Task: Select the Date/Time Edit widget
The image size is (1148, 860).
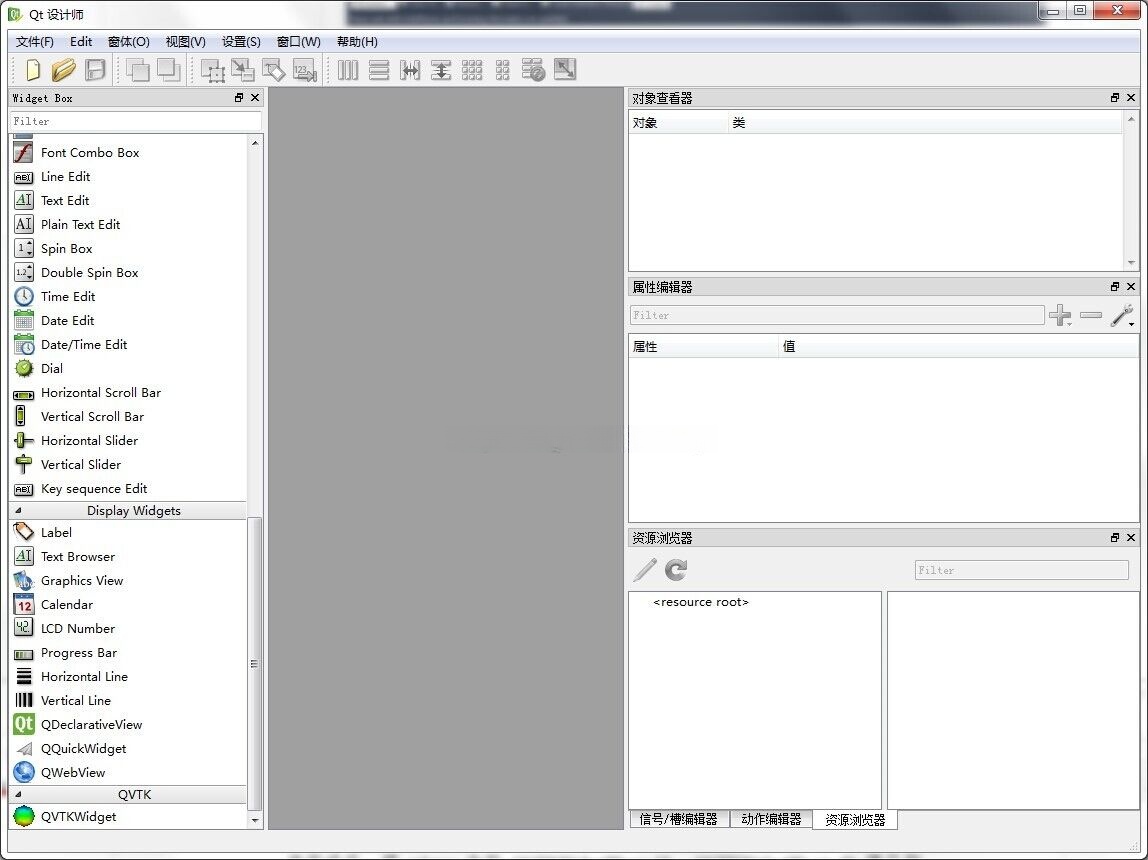Action: (x=129, y=344)
